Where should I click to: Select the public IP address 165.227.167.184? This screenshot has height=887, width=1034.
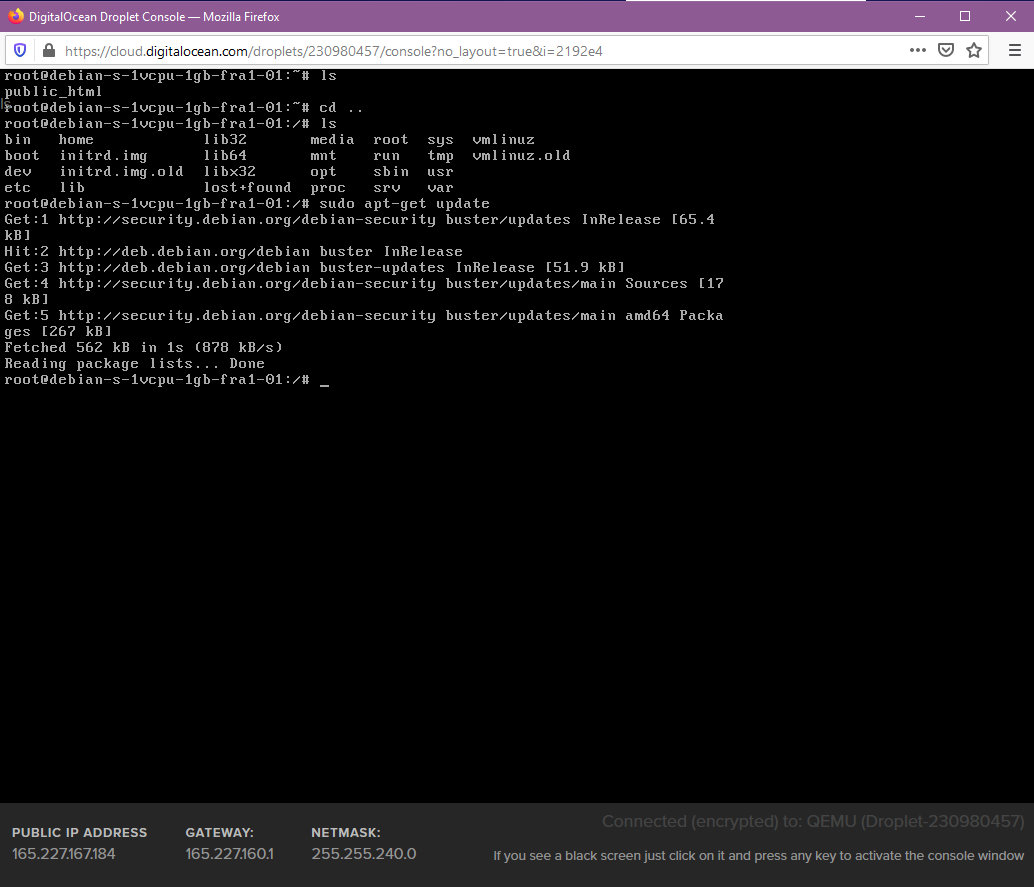64,854
